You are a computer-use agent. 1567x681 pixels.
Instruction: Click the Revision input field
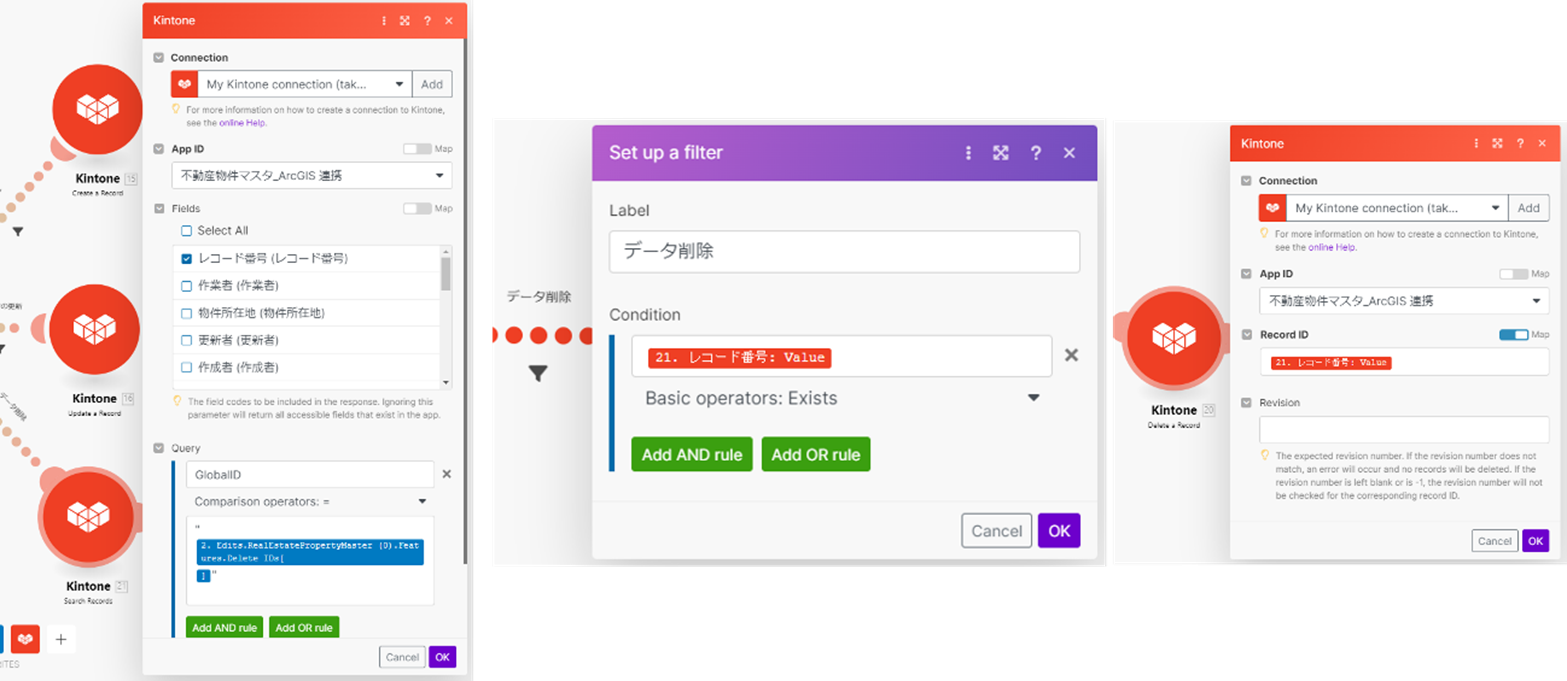point(1404,430)
